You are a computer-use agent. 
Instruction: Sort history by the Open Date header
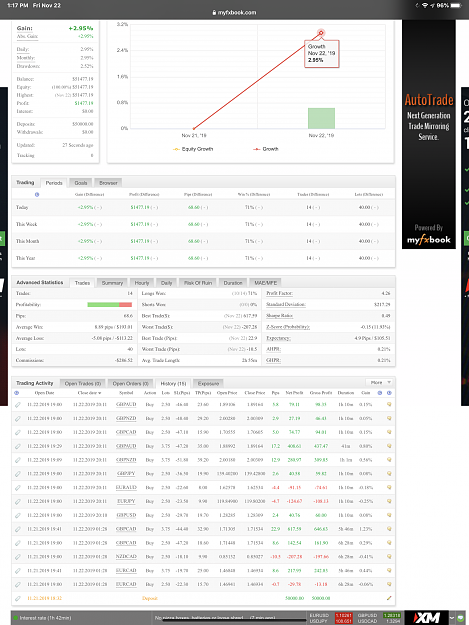[44, 393]
